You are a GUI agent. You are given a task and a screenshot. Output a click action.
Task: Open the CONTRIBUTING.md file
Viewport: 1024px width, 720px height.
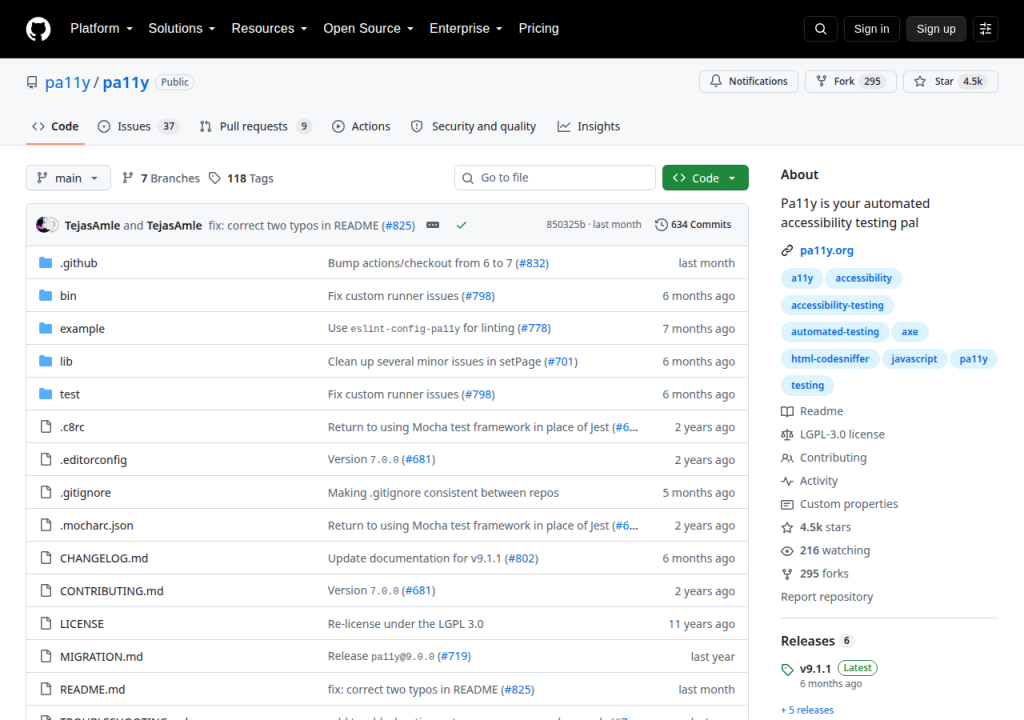[x=112, y=591]
